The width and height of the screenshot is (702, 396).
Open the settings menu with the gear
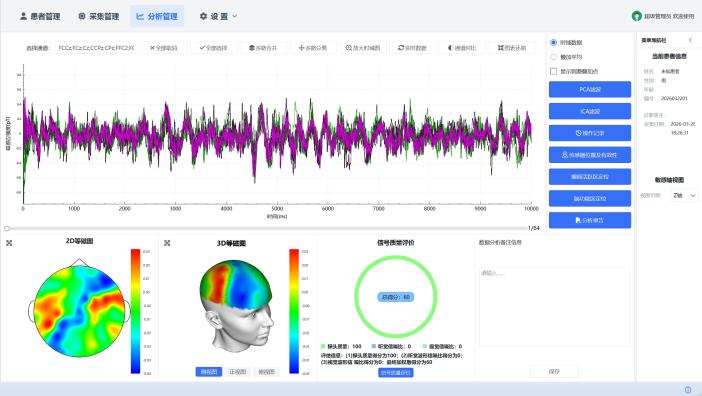218,16
